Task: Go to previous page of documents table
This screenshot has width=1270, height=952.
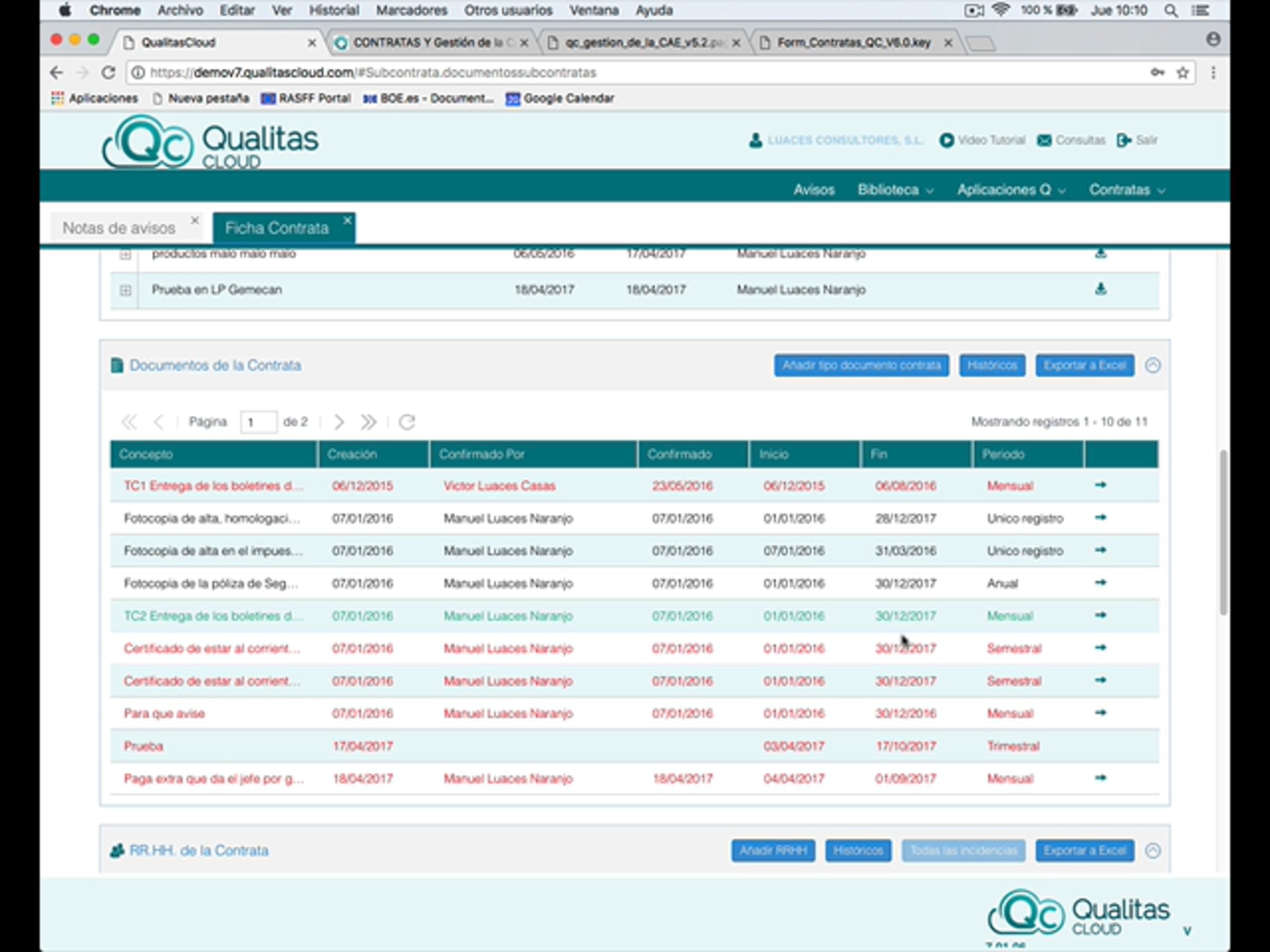Action: pyautogui.click(x=158, y=423)
